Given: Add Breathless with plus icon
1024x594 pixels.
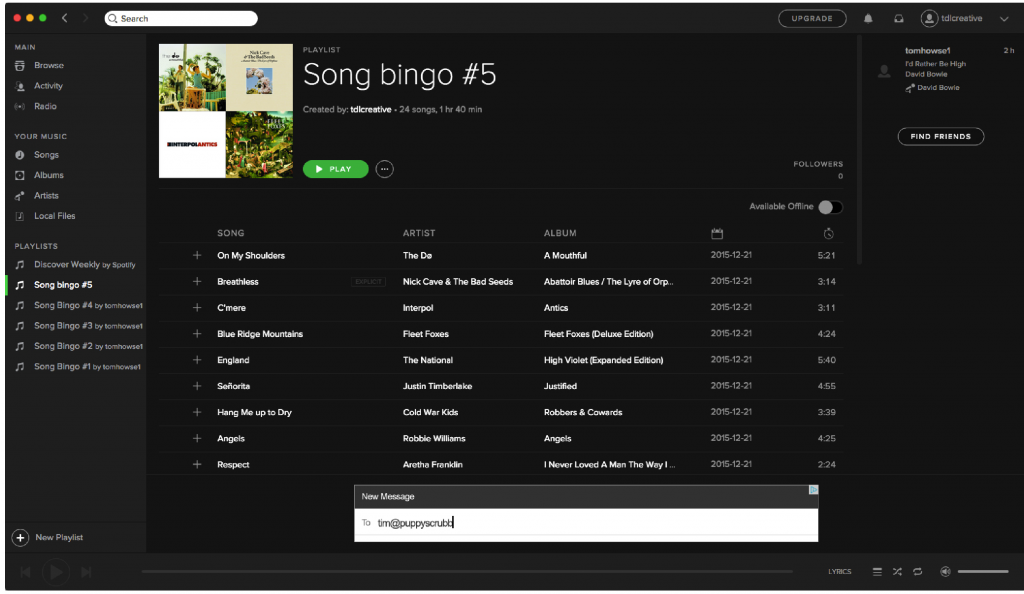Looking at the screenshot, I should click(197, 281).
